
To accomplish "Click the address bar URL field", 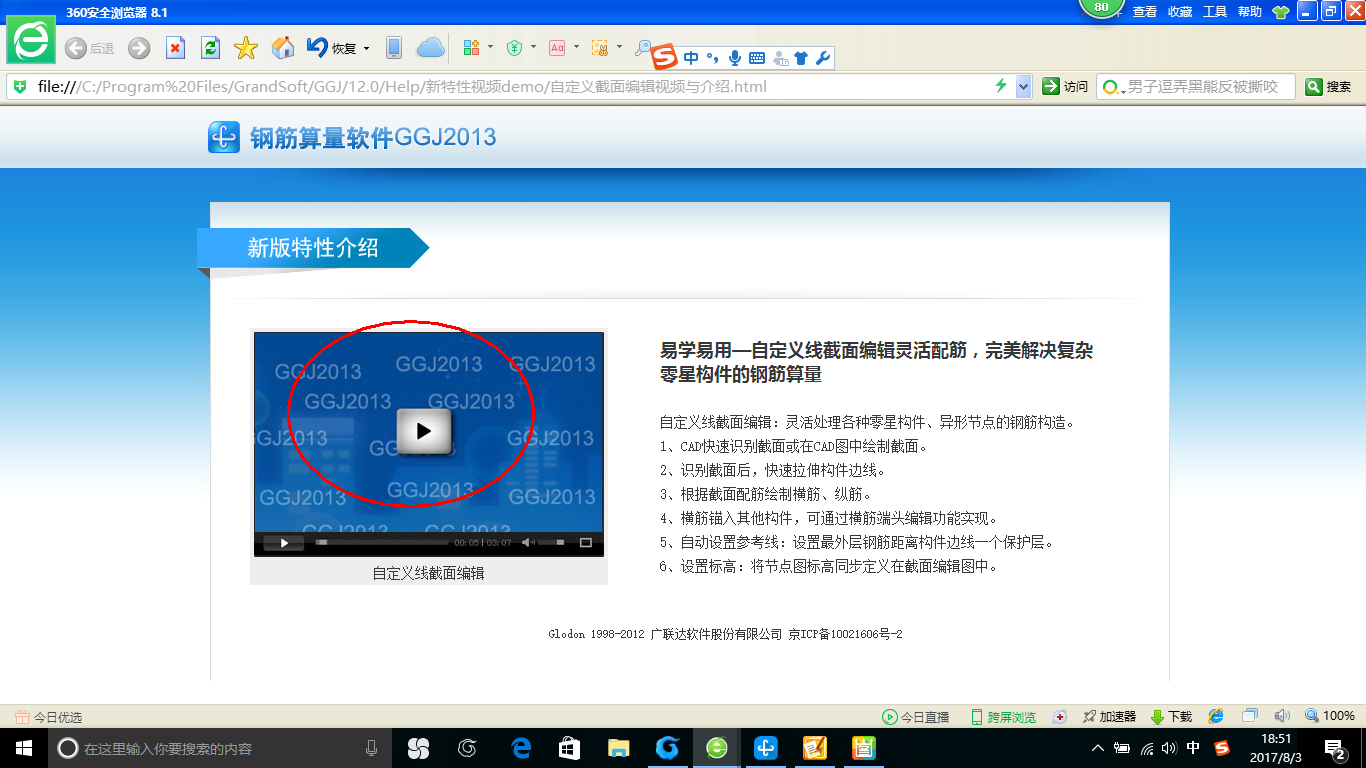I will (510, 87).
